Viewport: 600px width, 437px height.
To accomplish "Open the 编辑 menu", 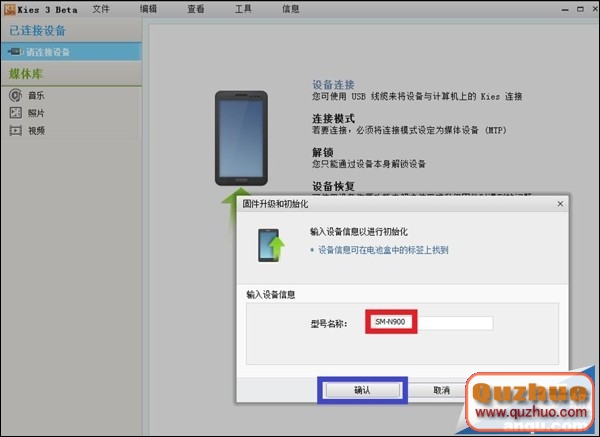I will 148,9.
